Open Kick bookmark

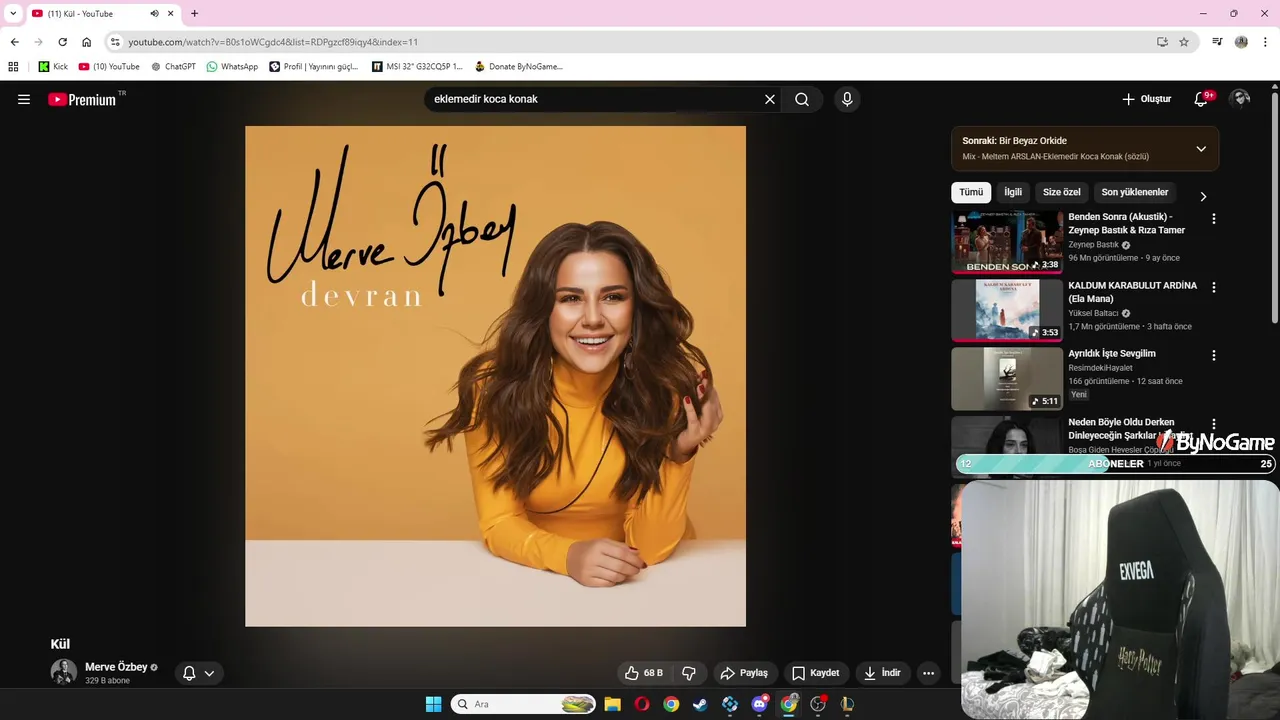click(x=53, y=66)
